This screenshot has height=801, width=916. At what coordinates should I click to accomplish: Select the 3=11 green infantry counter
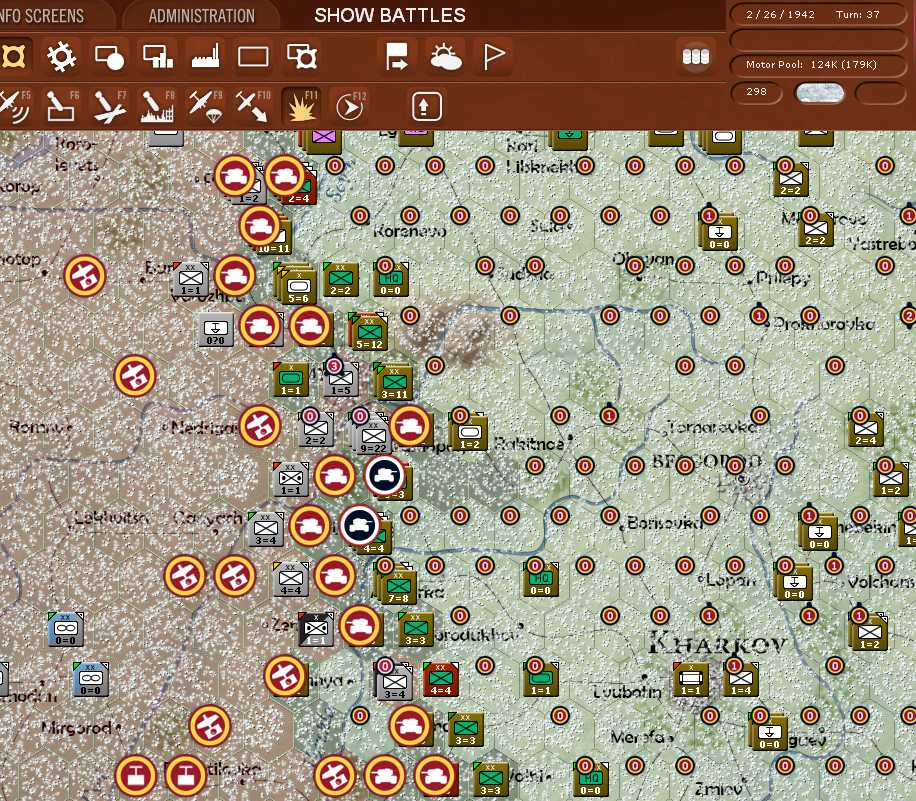coord(394,383)
